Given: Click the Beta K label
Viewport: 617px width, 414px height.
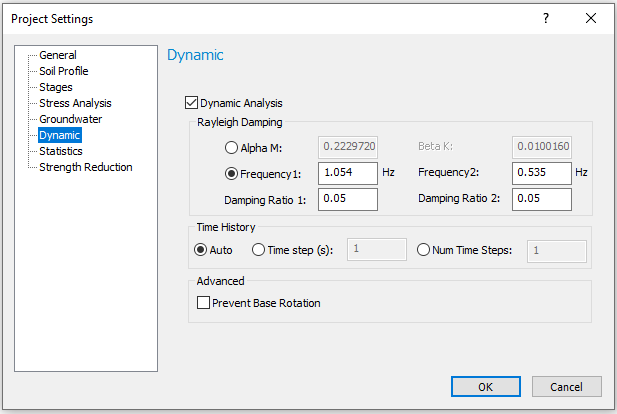Looking at the screenshot, I should click(436, 146).
